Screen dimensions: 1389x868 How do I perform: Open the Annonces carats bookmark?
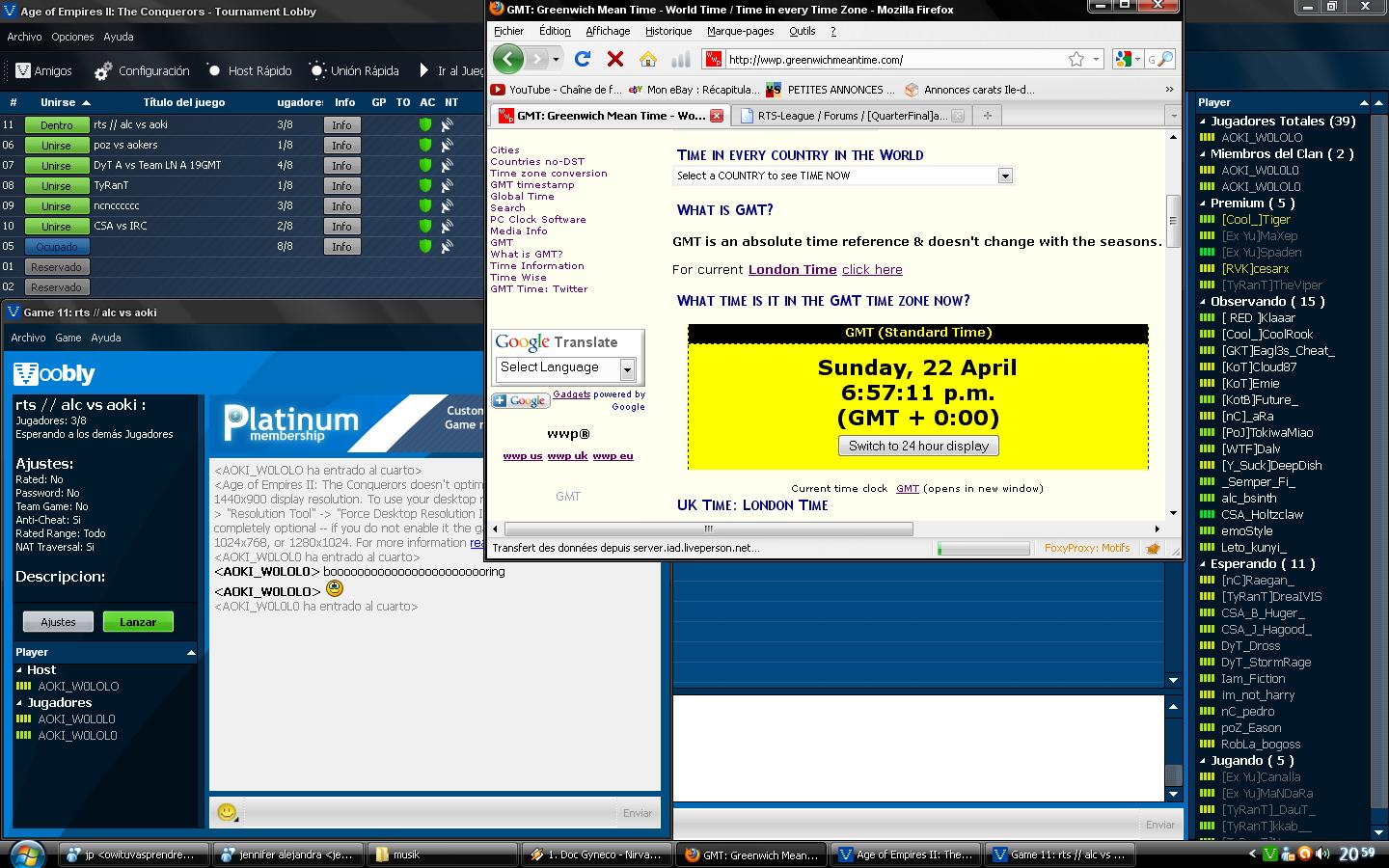(969, 90)
